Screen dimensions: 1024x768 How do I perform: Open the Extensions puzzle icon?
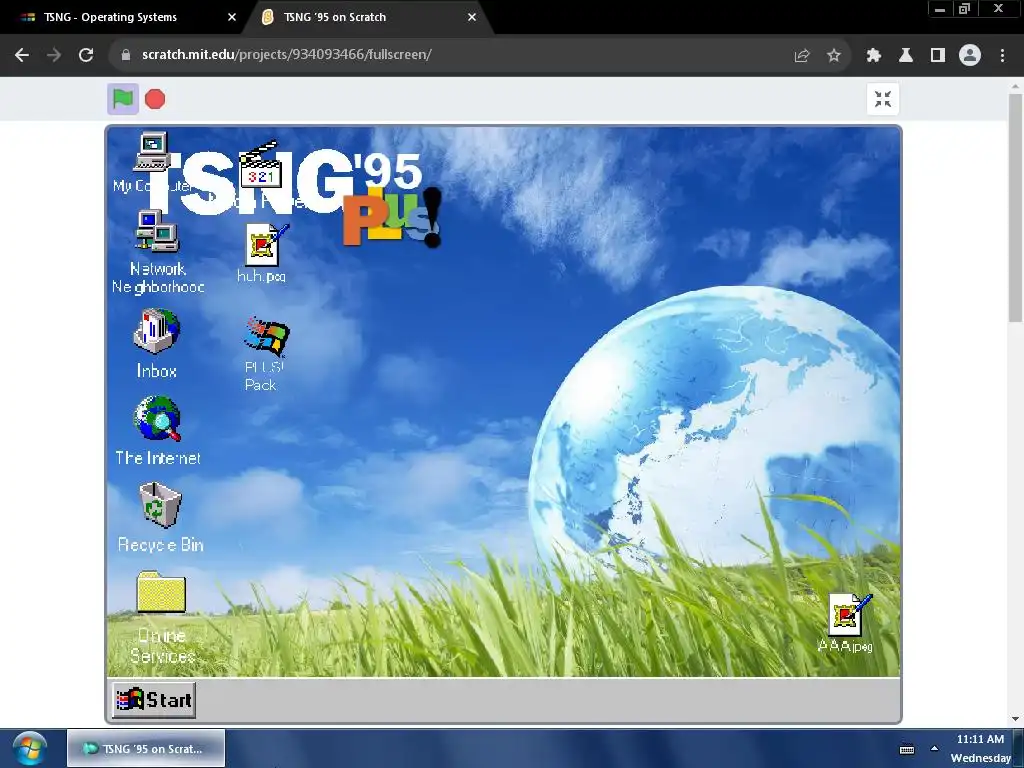874,56
